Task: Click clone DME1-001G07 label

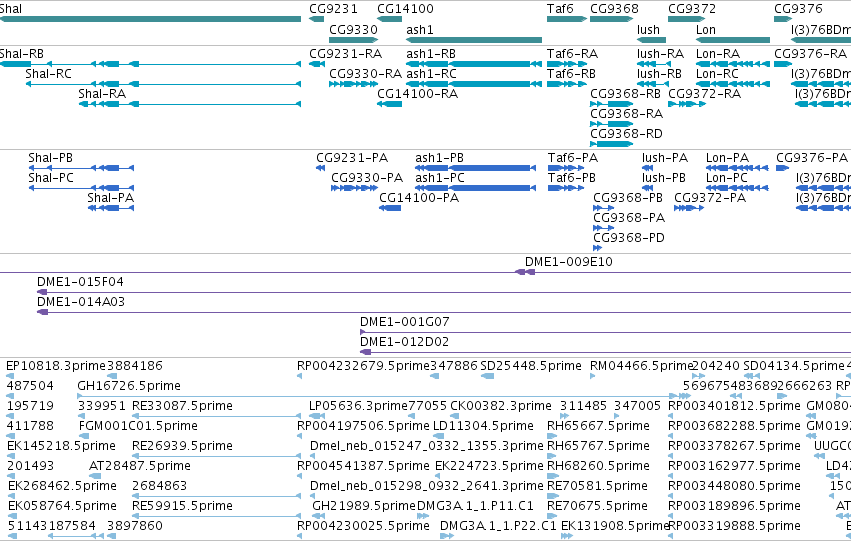Action: (405, 322)
